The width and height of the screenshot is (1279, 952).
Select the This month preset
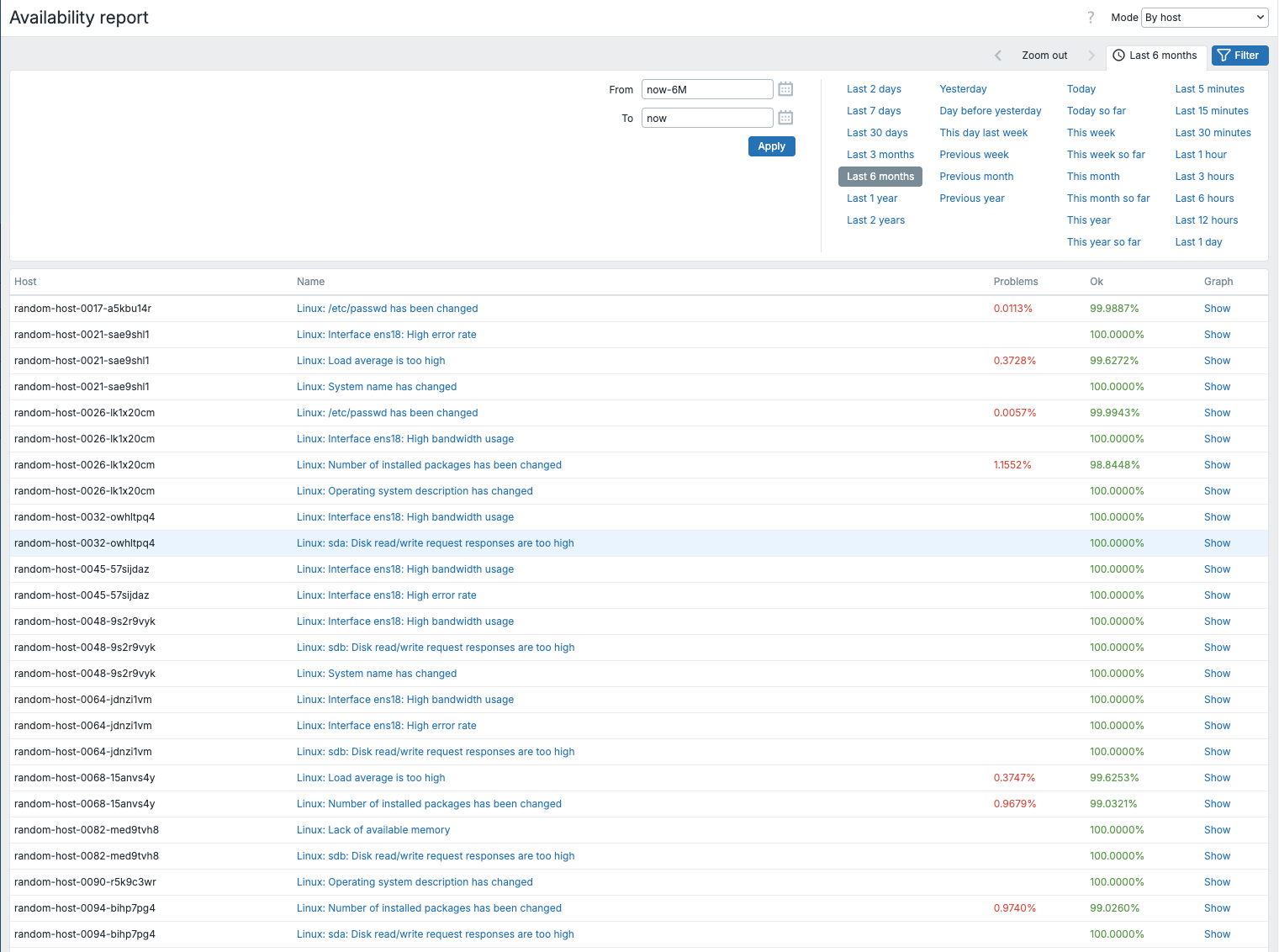click(1093, 177)
